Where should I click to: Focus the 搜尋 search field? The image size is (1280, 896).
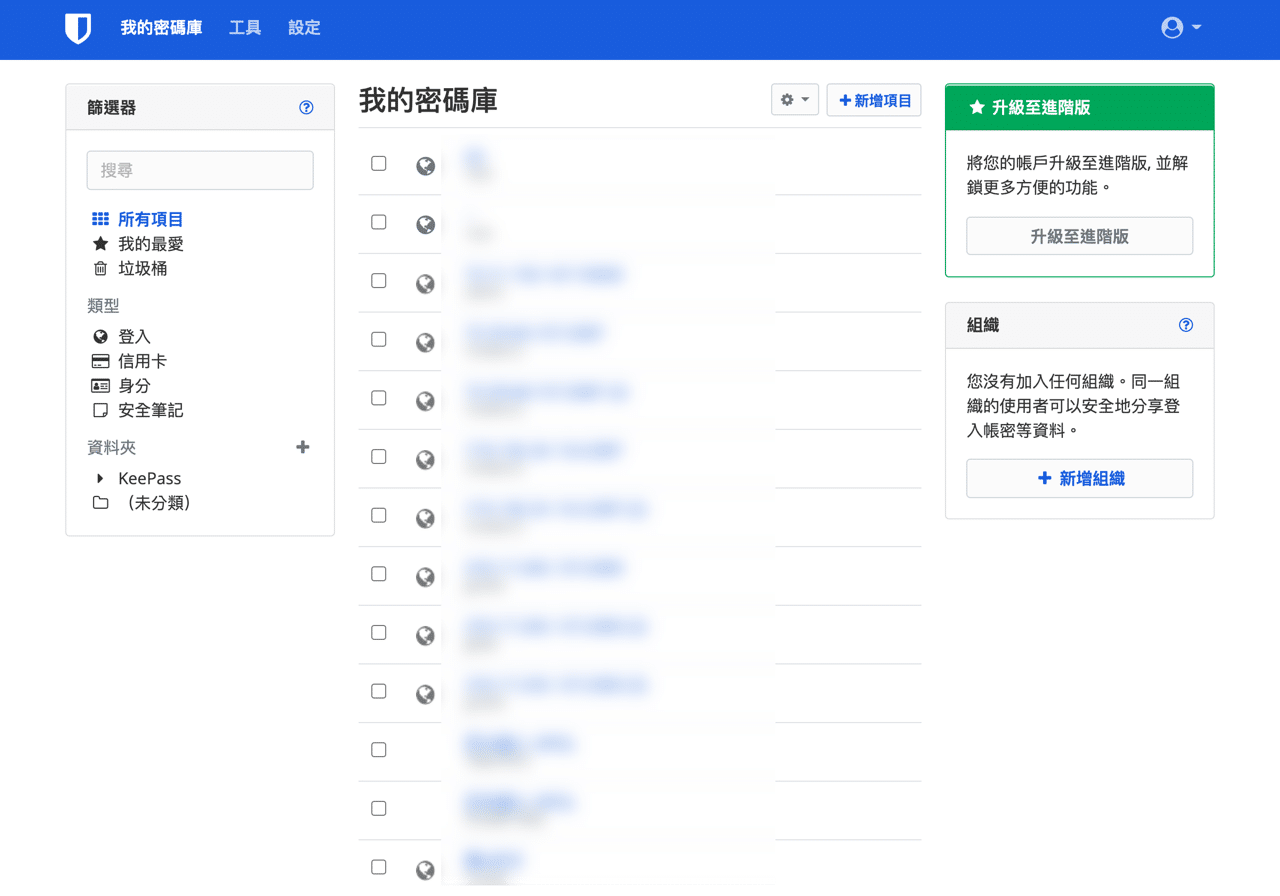(200, 170)
